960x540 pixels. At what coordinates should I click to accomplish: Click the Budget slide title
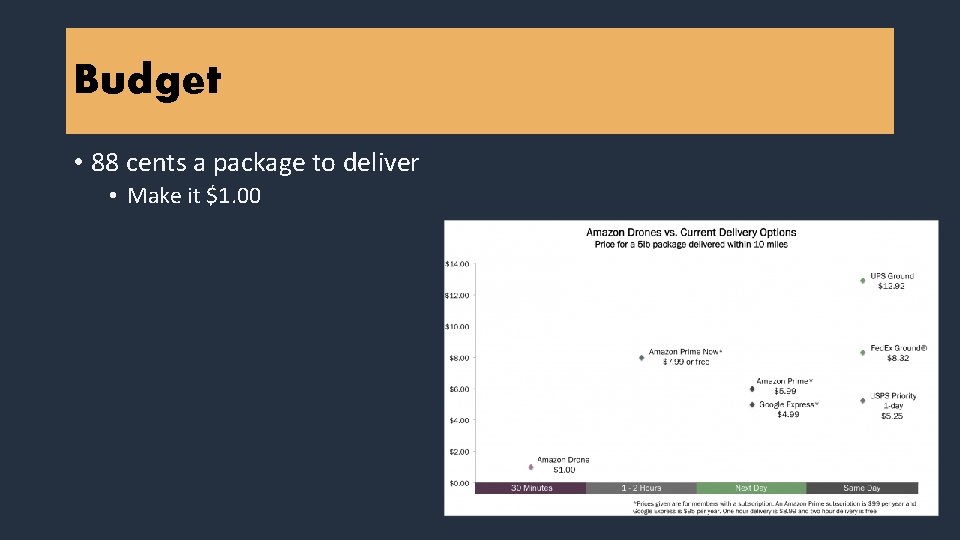coord(147,79)
